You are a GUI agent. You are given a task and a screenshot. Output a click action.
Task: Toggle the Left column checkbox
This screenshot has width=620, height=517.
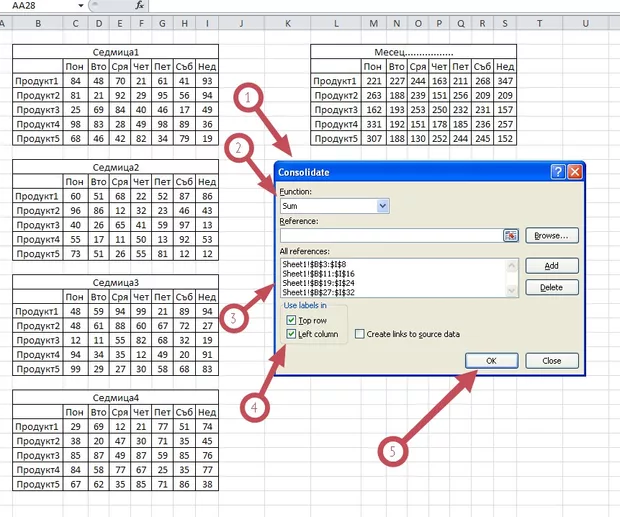tap(291, 334)
